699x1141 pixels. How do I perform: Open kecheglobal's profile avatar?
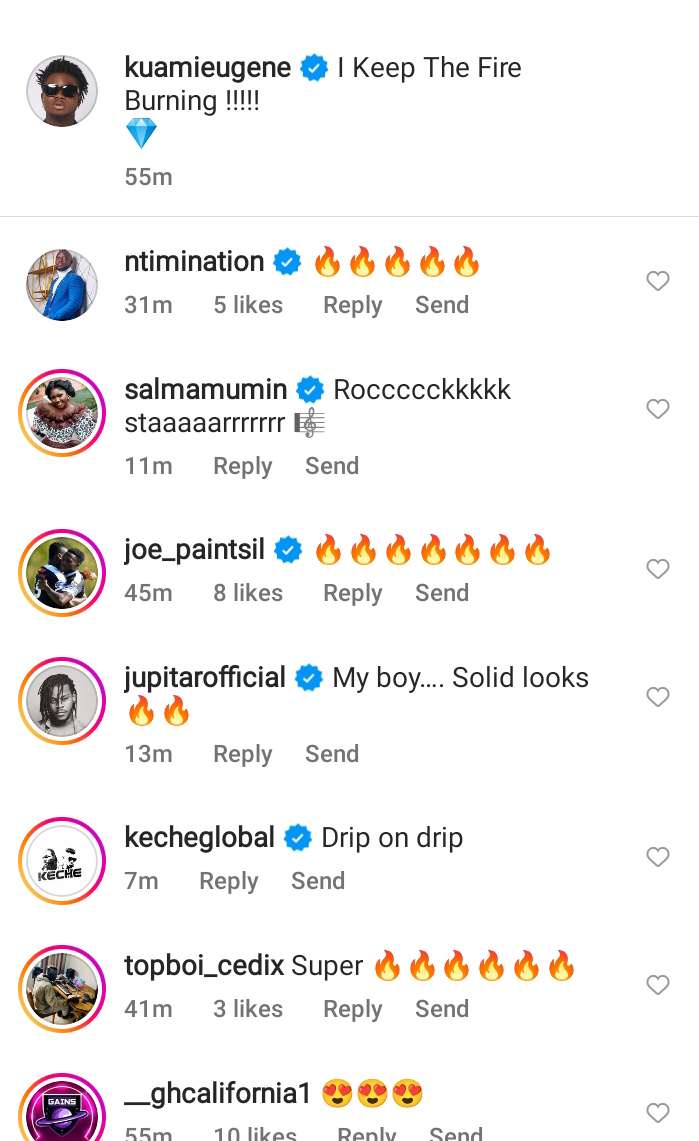62,861
